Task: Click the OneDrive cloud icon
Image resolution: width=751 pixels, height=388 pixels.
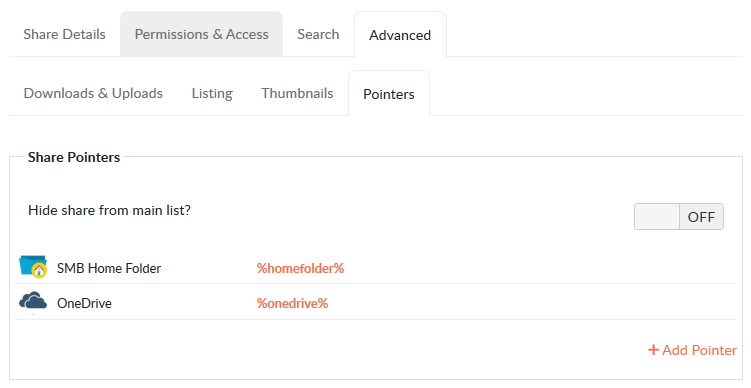Action: click(33, 301)
